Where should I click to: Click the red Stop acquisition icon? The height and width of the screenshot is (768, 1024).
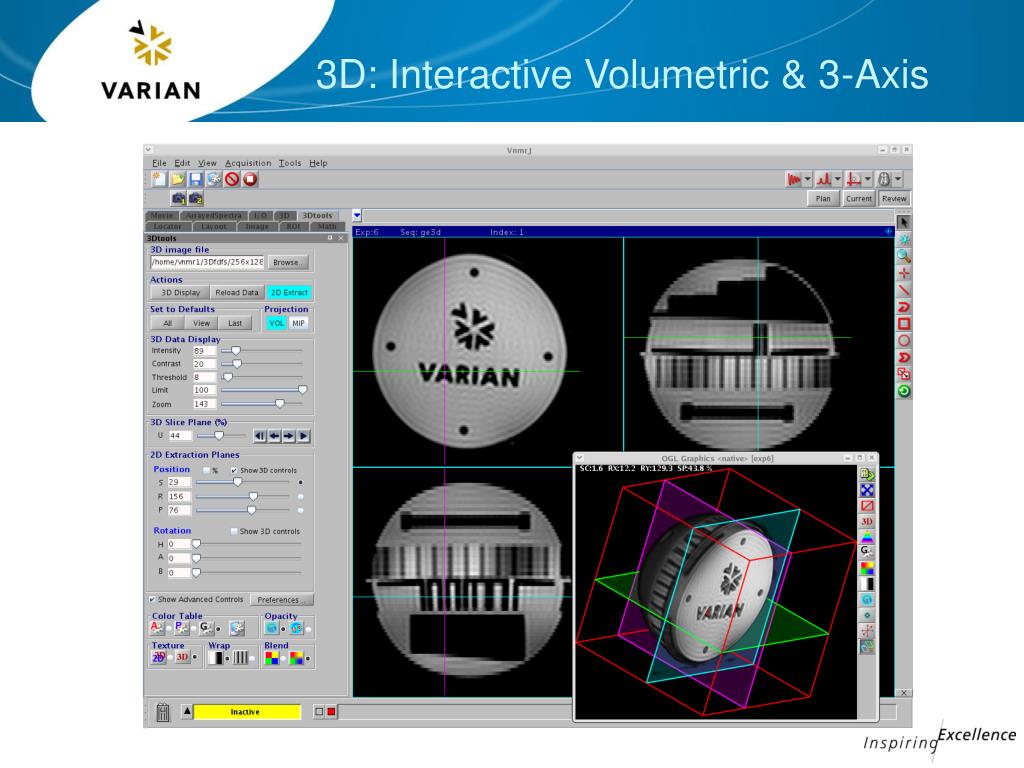(x=250, y=179)
